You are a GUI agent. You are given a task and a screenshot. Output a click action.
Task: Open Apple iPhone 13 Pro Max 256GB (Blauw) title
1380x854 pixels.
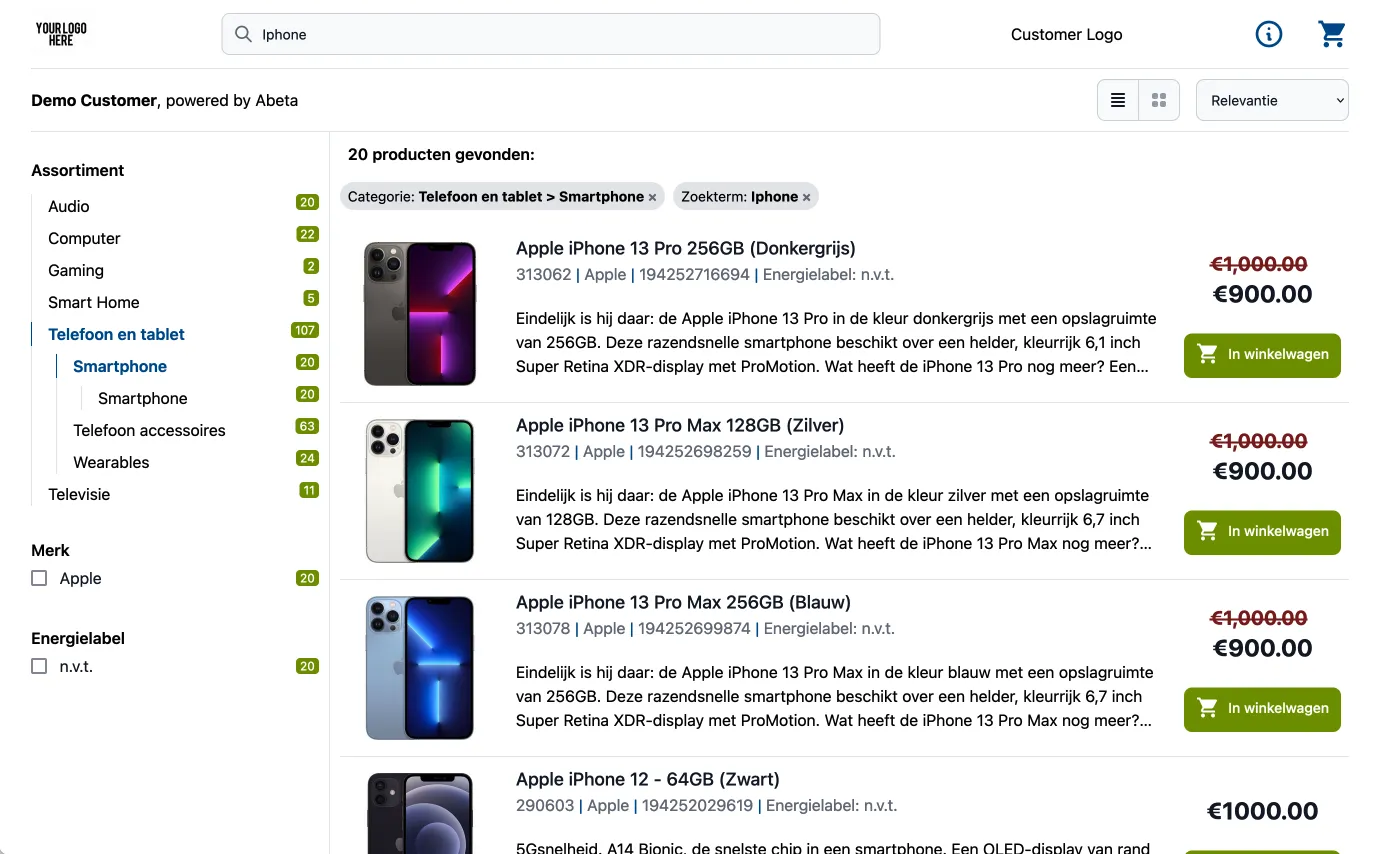[683, 603]
